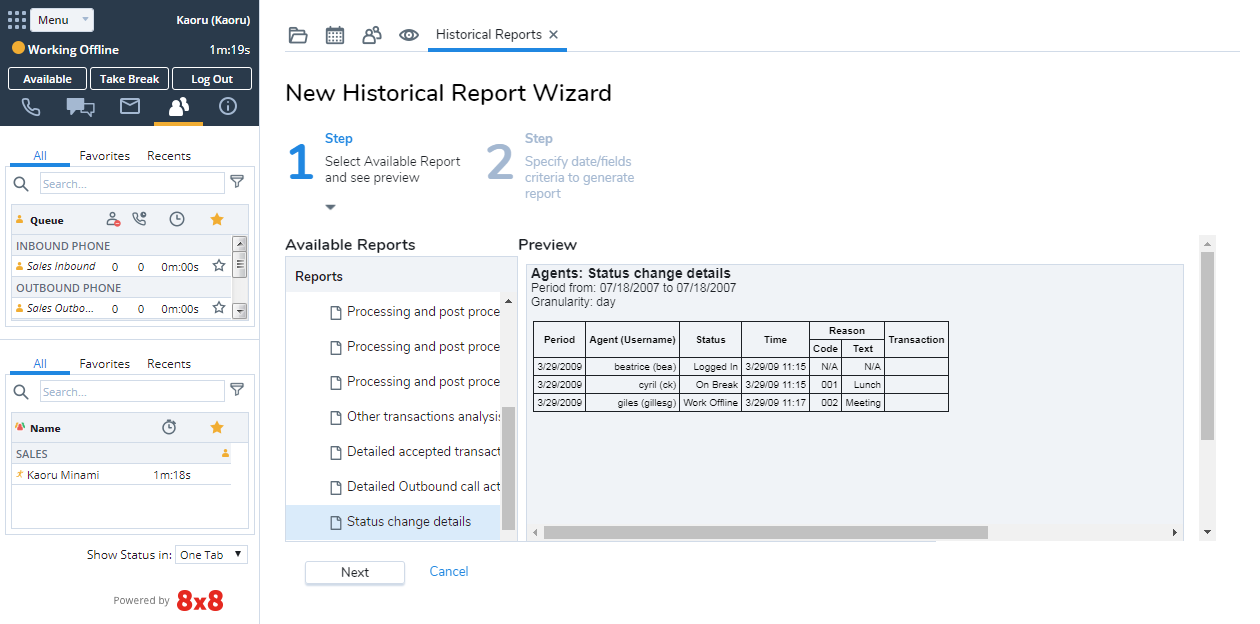1260x624 pixels.
Task: Select Favorites tab in queue panel
Action: (105, 156)
